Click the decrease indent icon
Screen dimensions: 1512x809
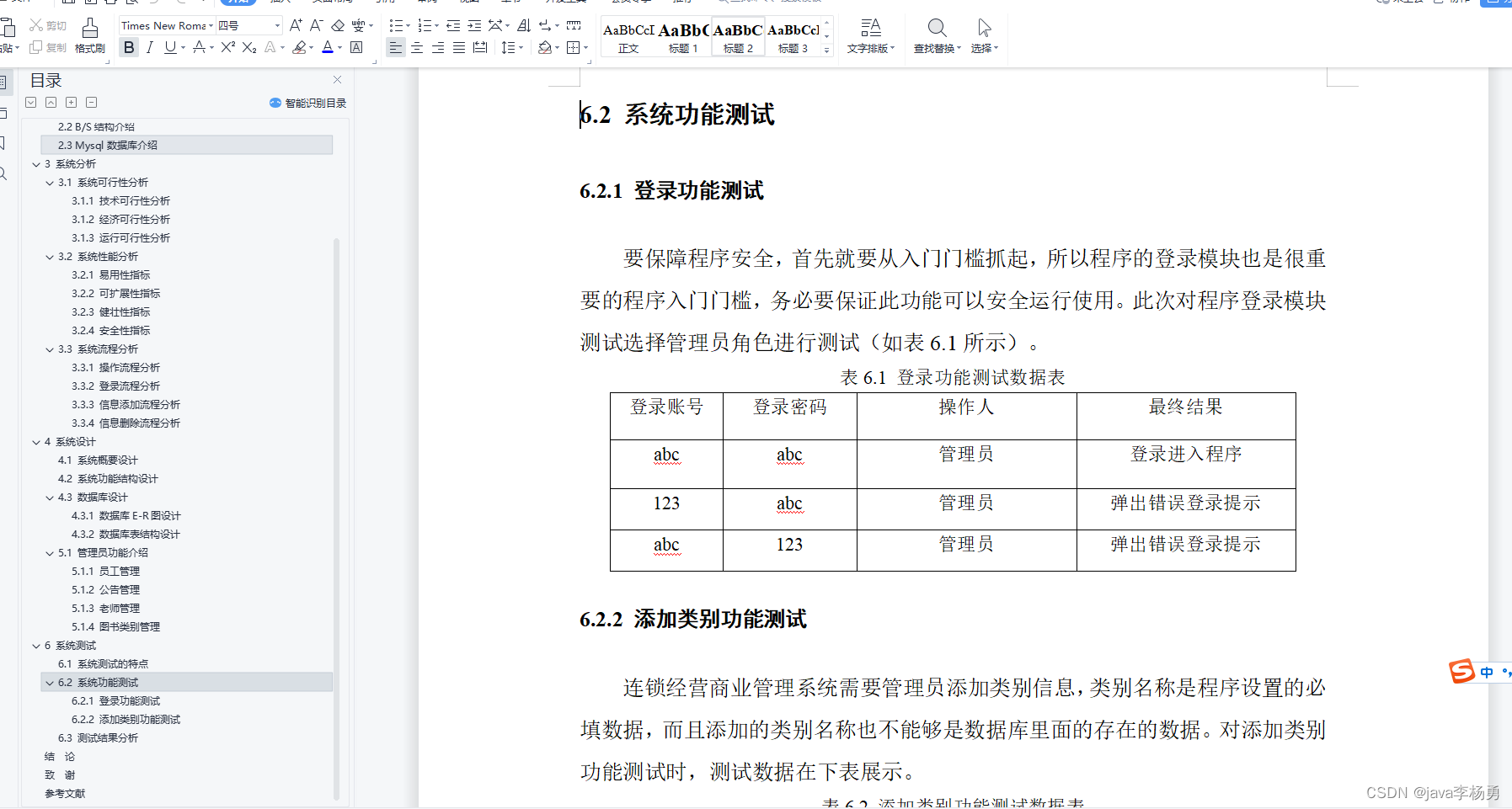453,26
